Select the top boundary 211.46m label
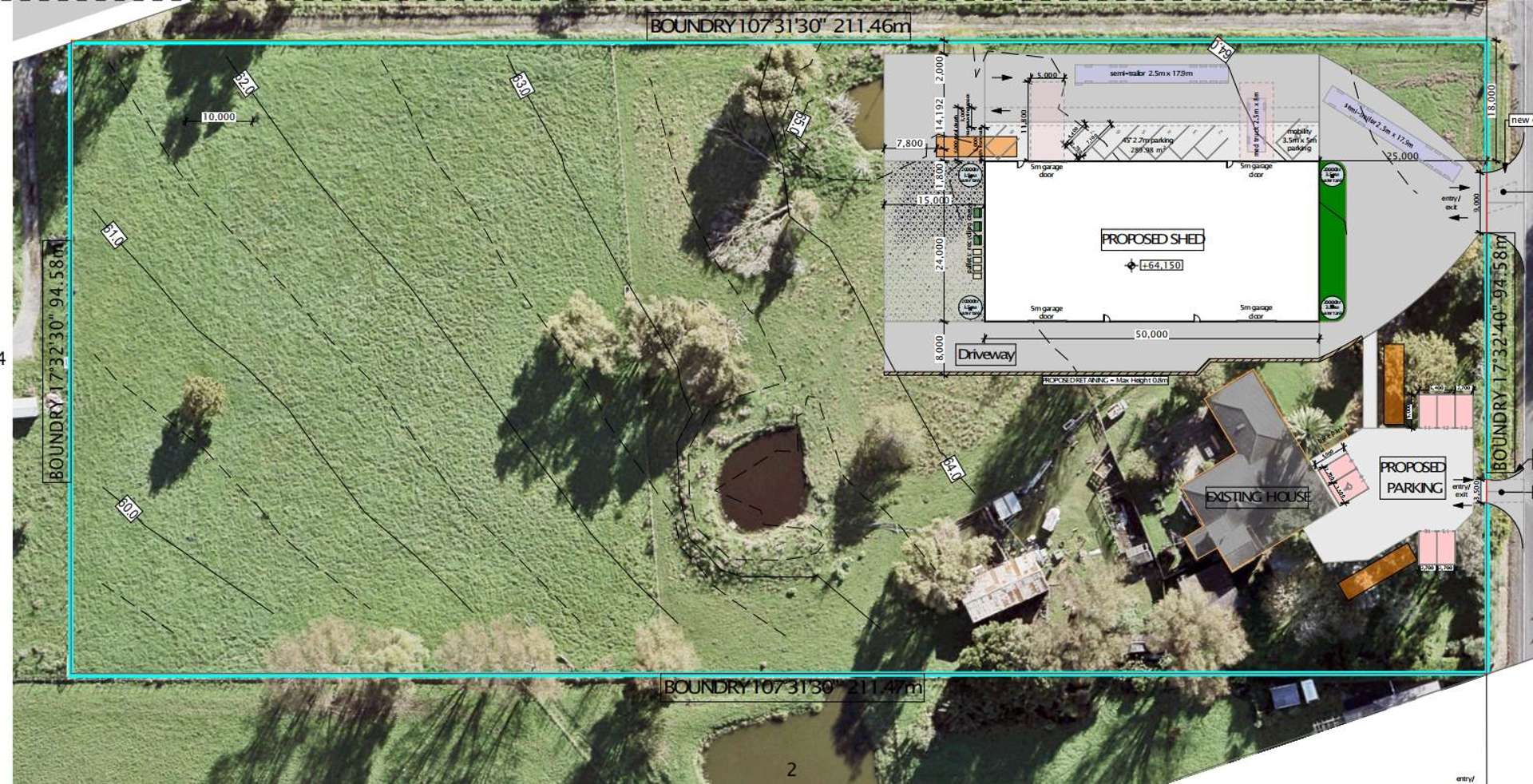 778,26
